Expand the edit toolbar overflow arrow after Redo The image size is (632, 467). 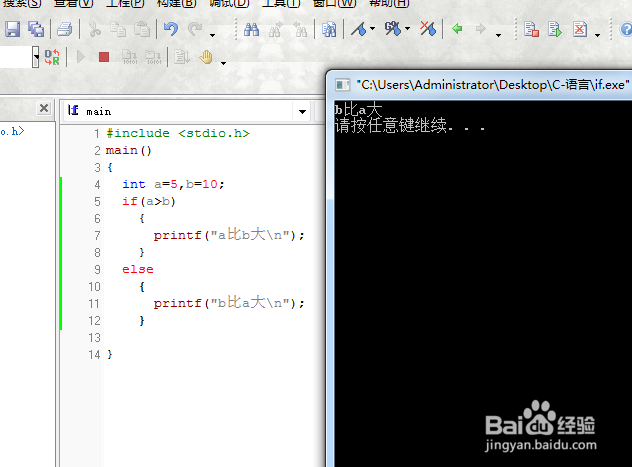coord(212,35)
